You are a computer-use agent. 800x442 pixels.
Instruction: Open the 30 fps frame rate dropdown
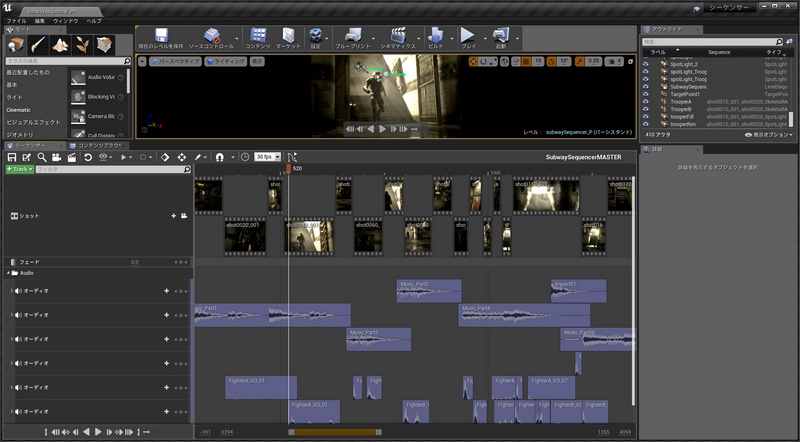click(267, 157)
